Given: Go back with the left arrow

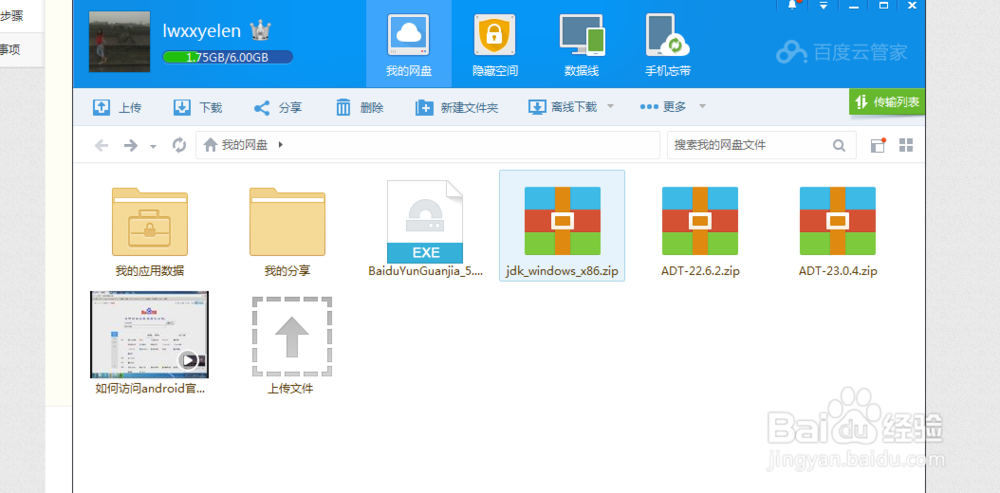Looking at the screenshot, I should (x=101, y=145).
